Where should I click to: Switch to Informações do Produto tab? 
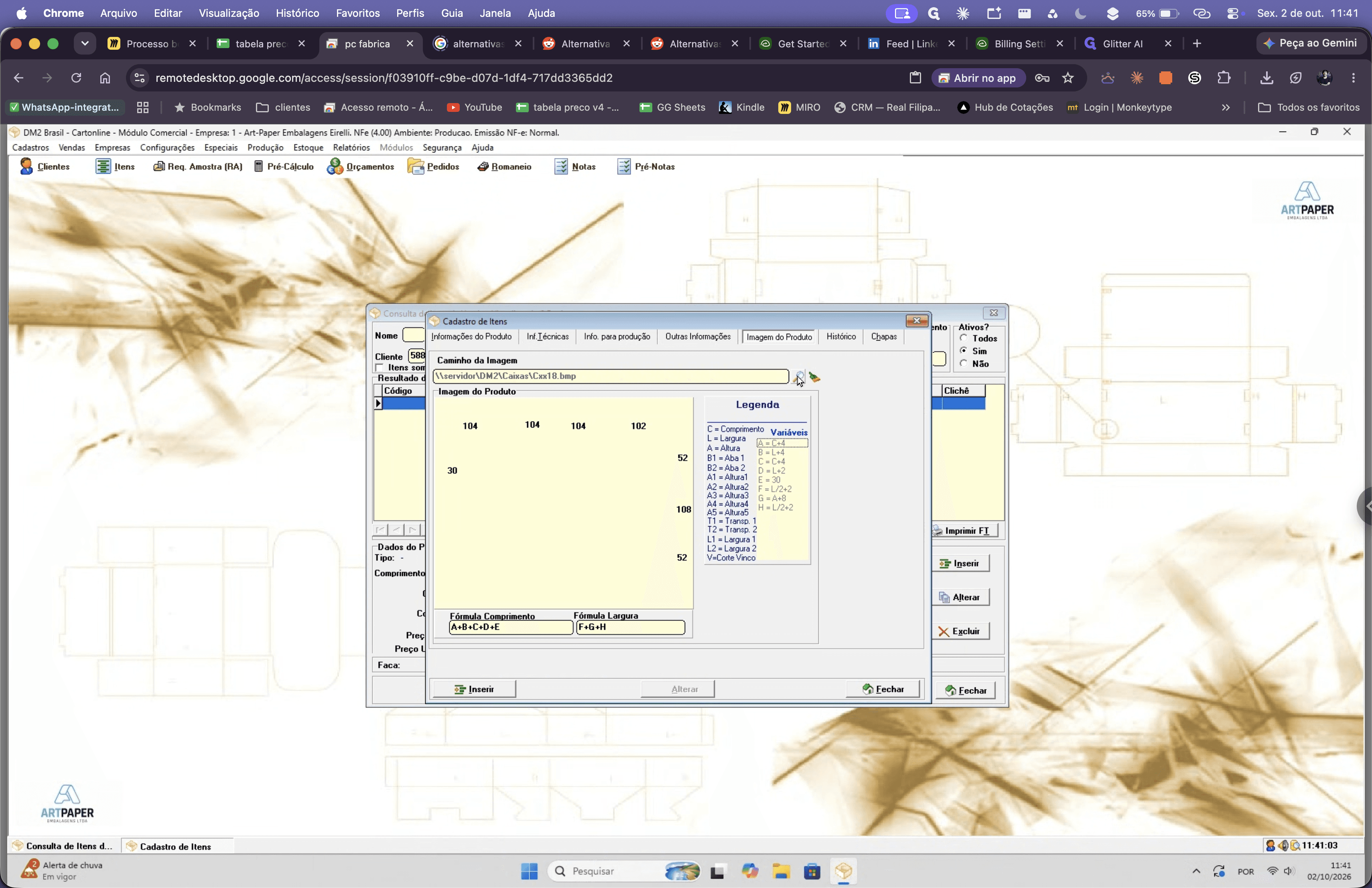[471, 337]
